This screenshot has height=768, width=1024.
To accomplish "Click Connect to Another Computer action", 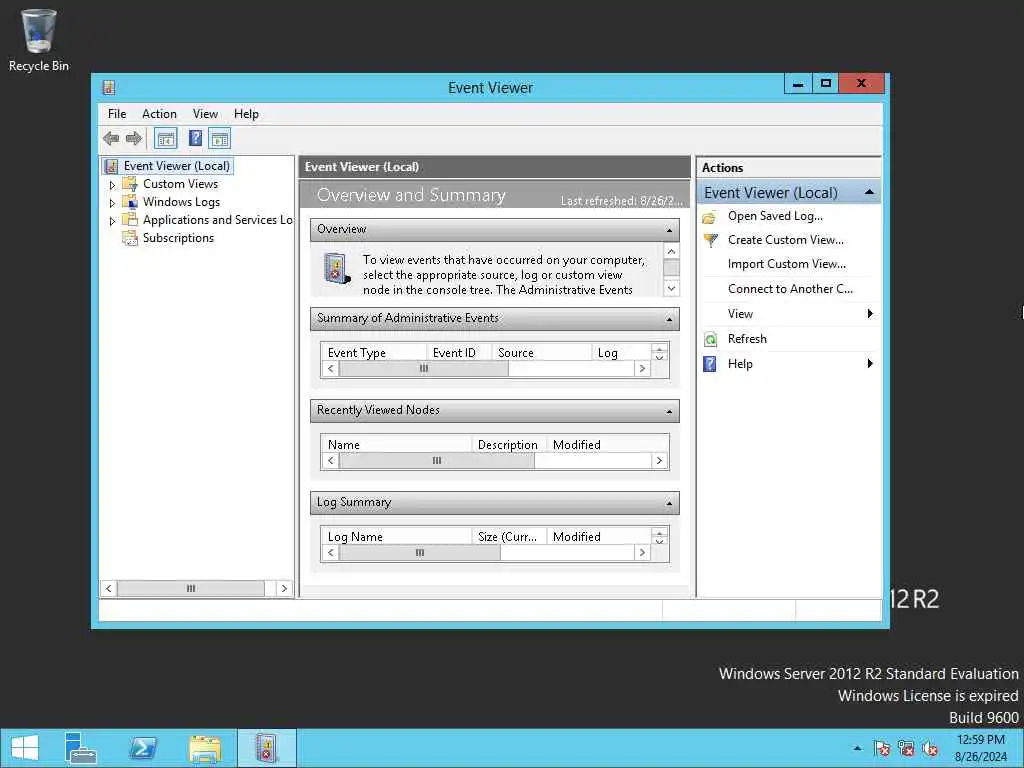I will coord(790,289).
